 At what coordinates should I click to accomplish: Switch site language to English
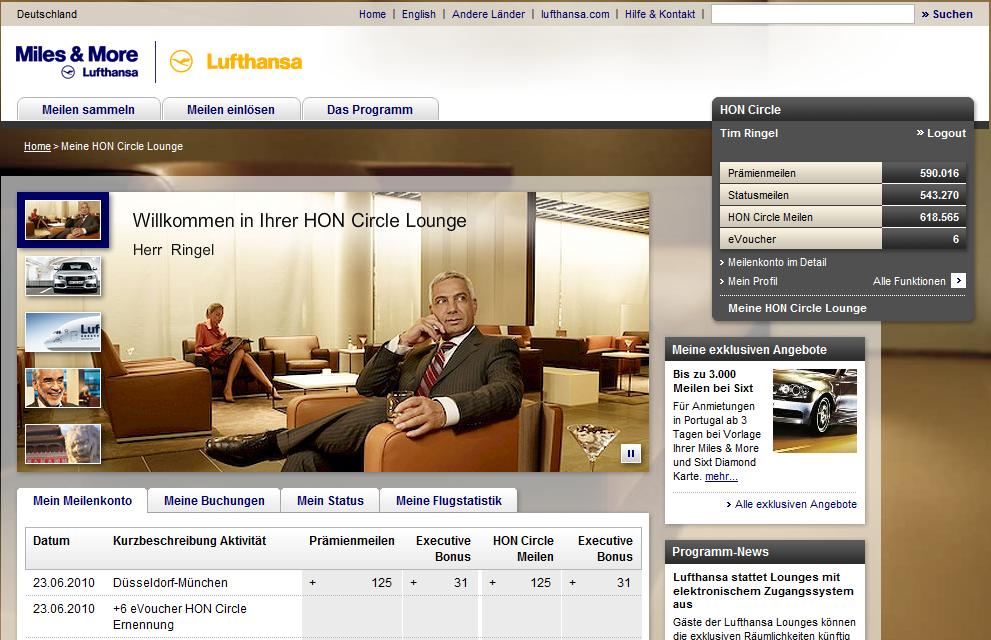point(418,14)
